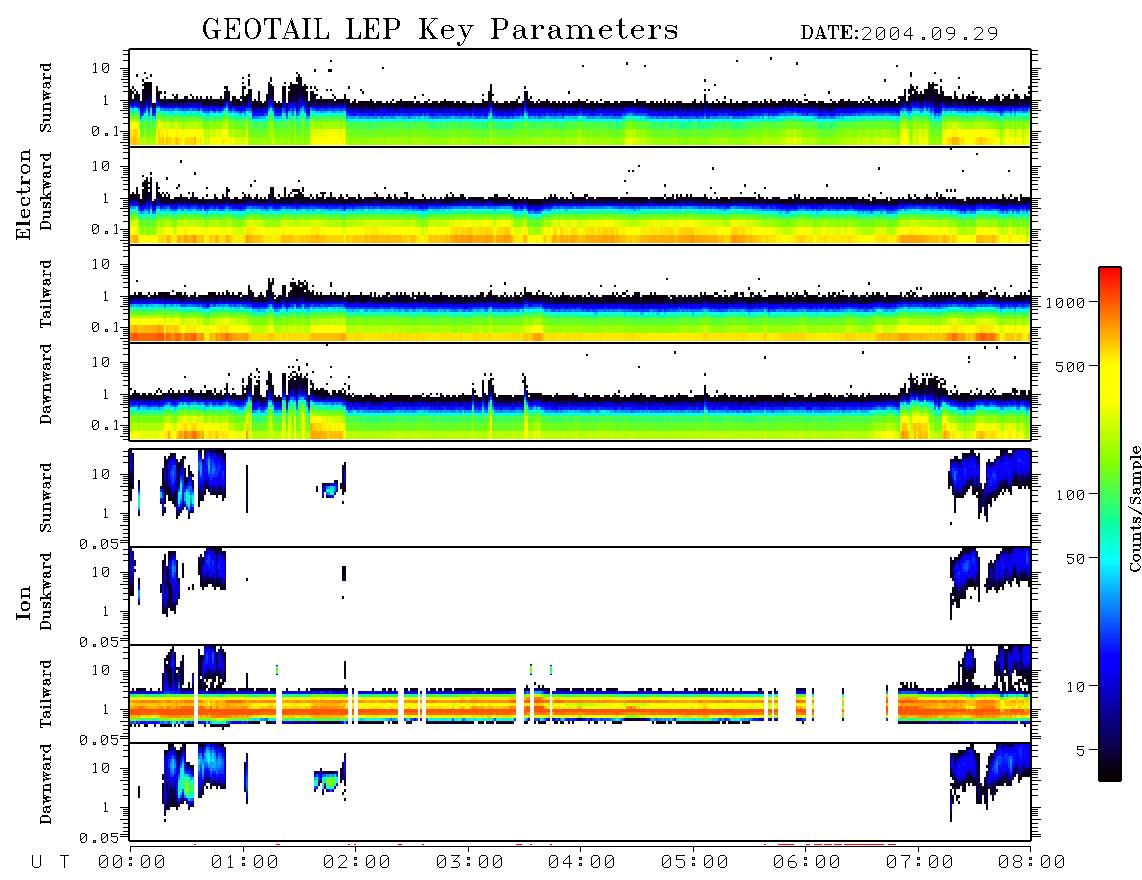Image resolution: width=1142 pixels, height=880 pixels.
Task: Click the Ion 'Sunward' panel label
Action: pos(46,498)
